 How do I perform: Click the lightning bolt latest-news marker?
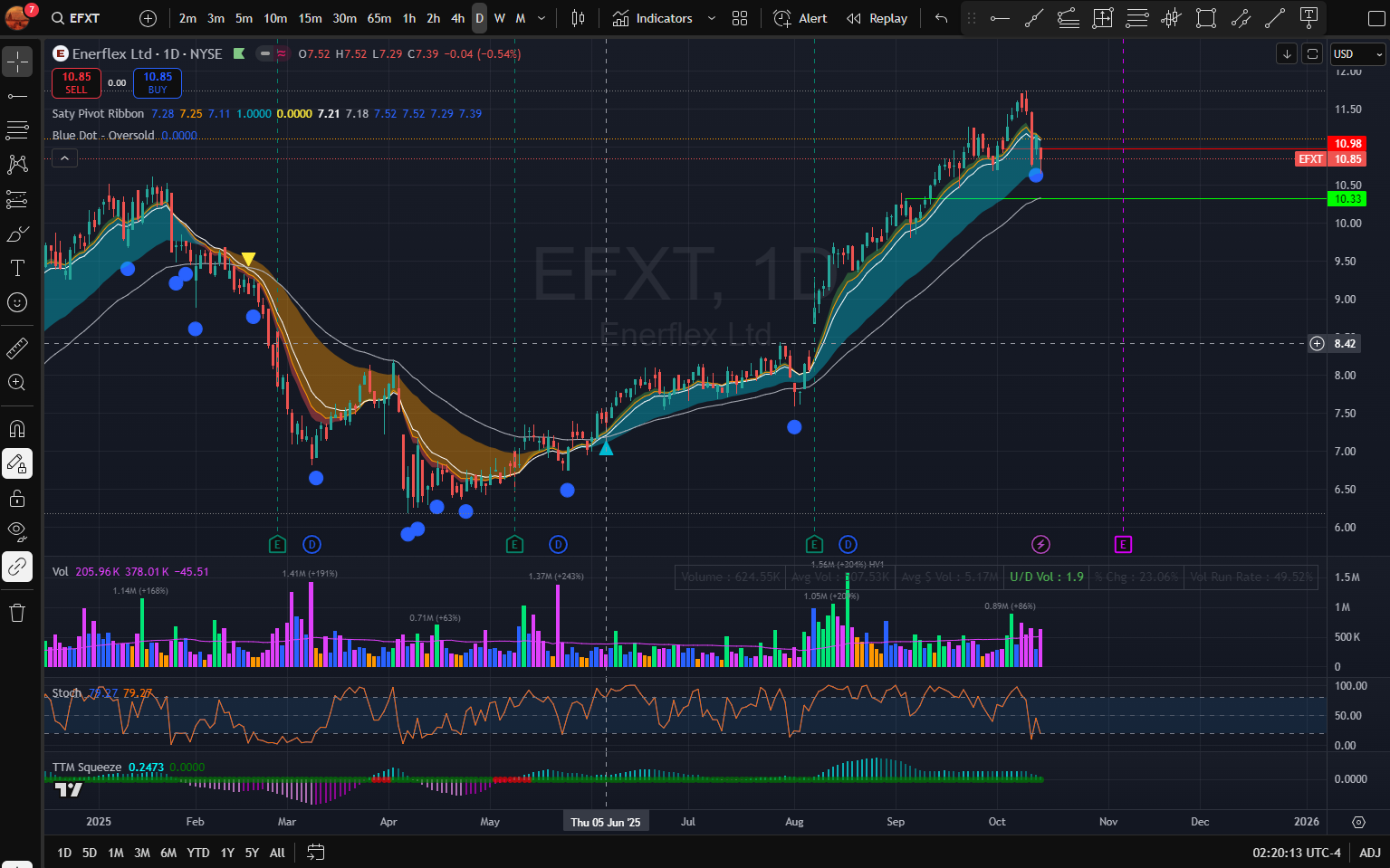click(1040, 544)
